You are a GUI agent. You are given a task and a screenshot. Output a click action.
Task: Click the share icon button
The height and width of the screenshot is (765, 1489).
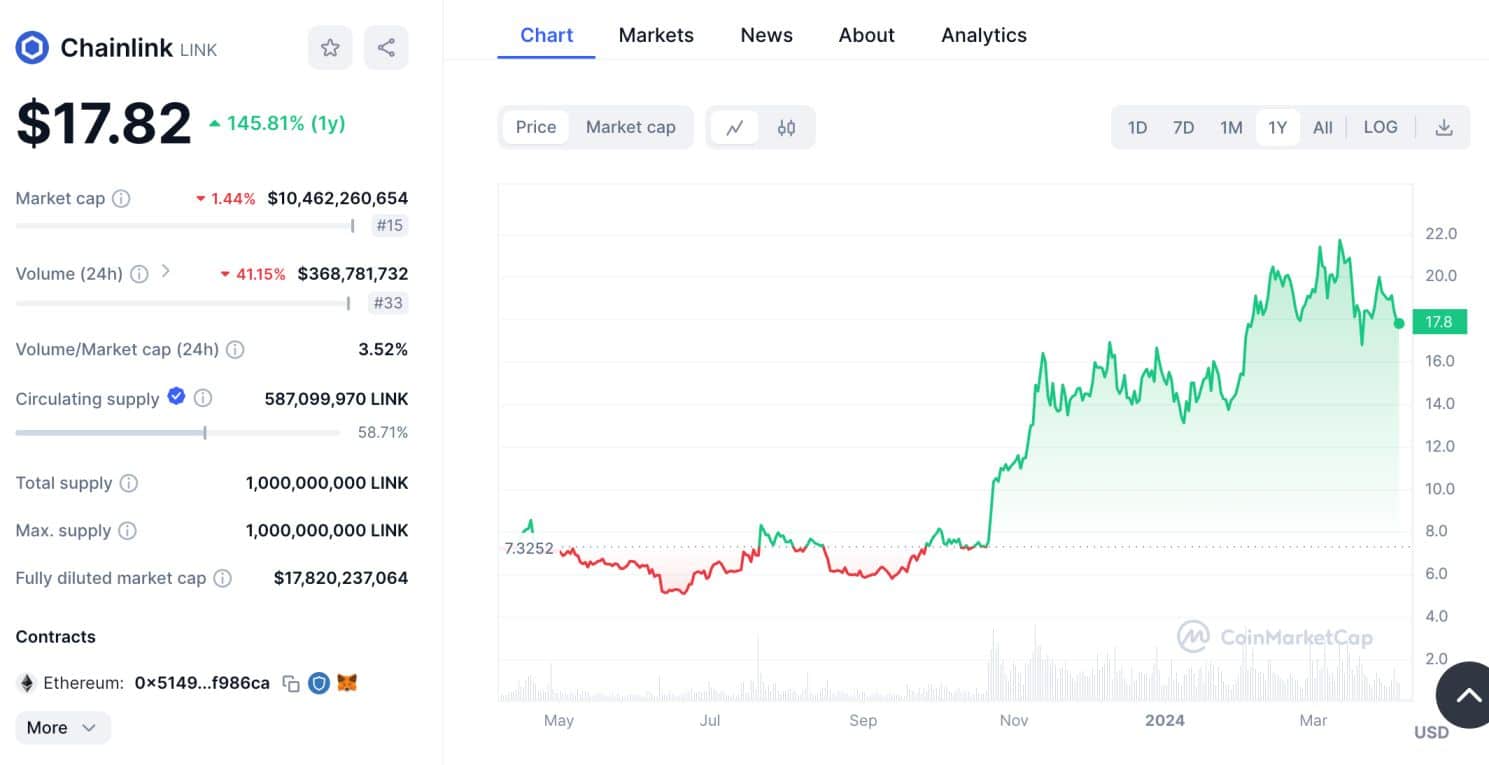click(386, 47)
